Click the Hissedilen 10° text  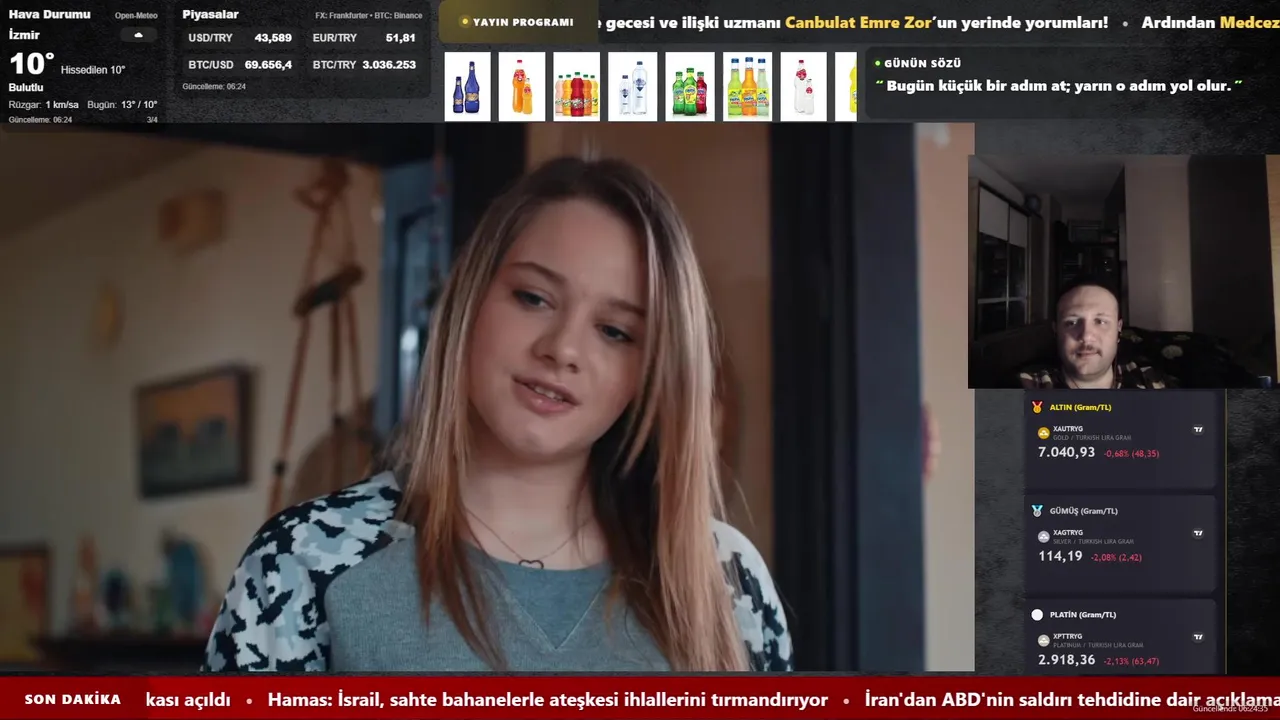click(x=93, y=70)
